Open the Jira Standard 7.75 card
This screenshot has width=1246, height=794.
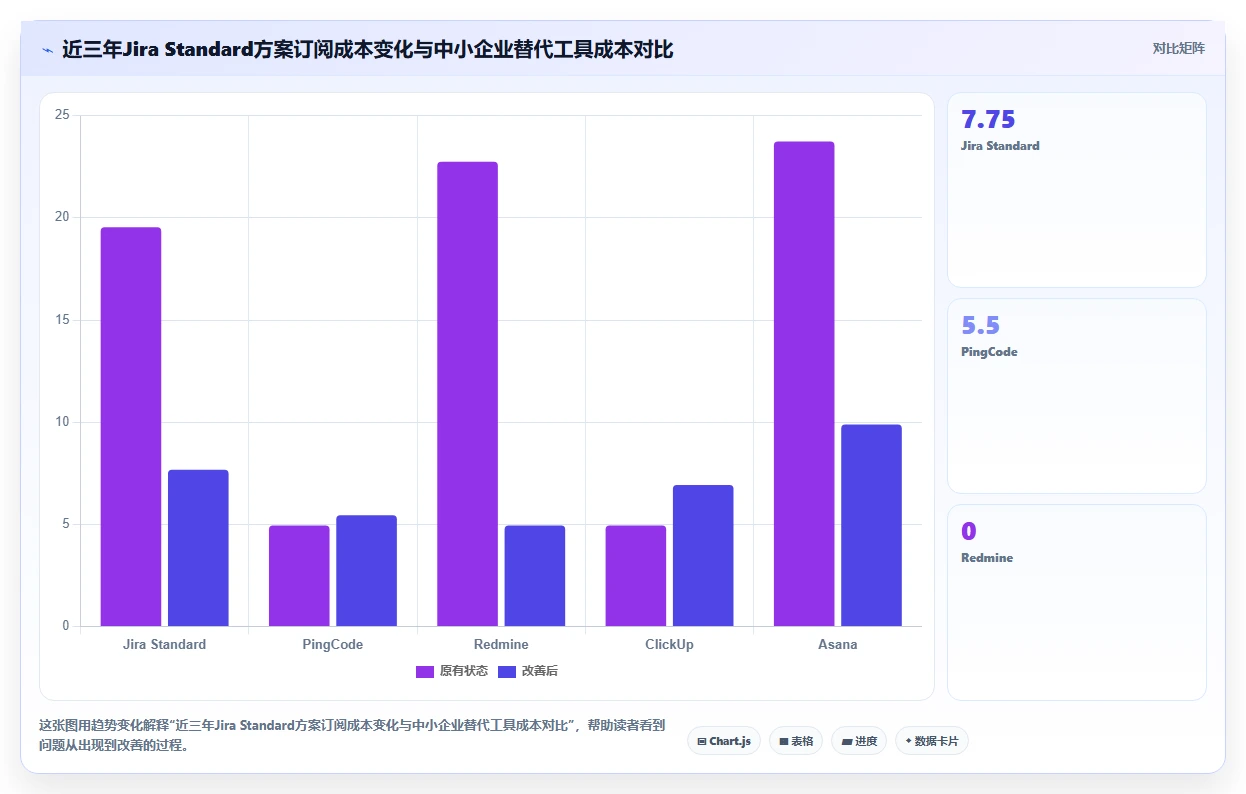1077,190
